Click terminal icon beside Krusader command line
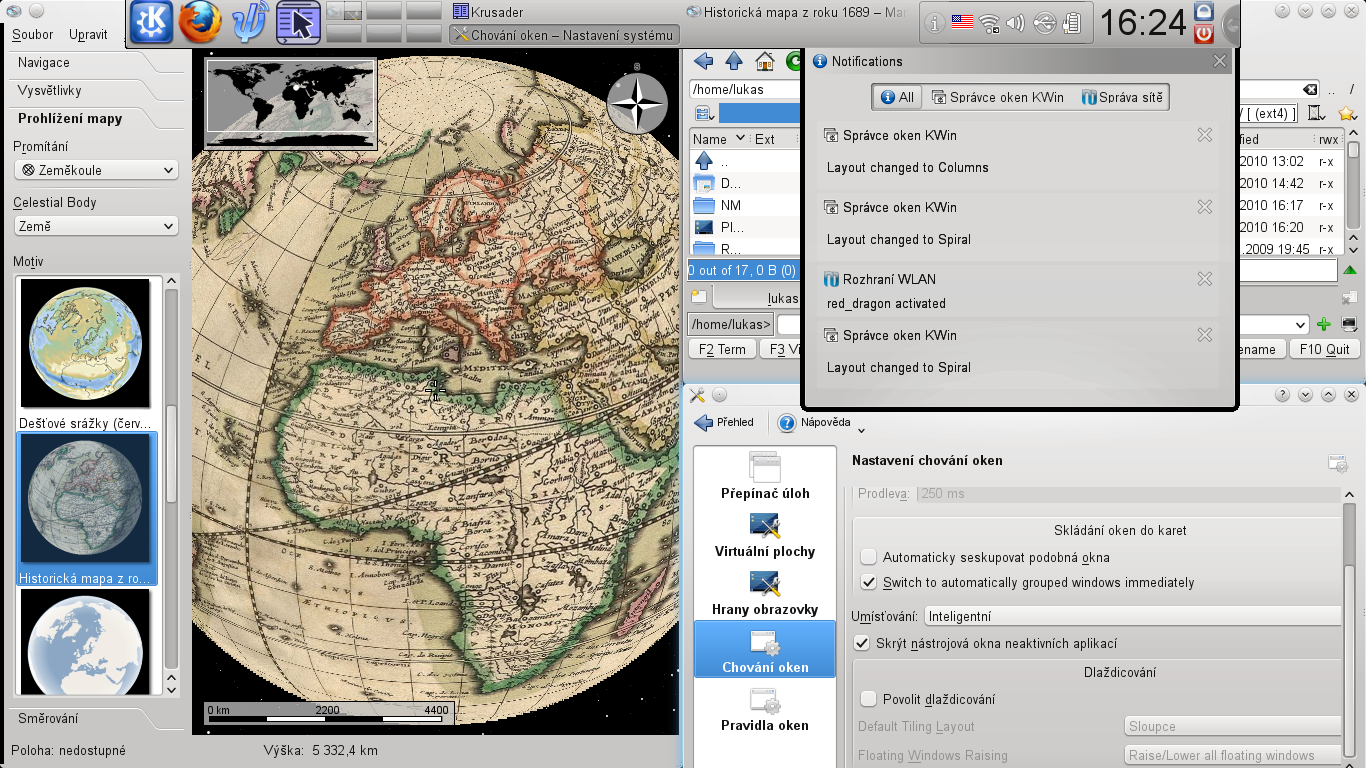The image size is (1366, 768). 1349,324
